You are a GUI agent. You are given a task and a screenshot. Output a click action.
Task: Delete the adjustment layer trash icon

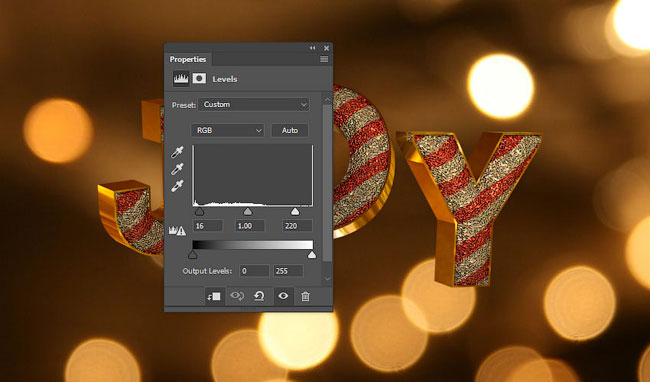pos(305,296)
